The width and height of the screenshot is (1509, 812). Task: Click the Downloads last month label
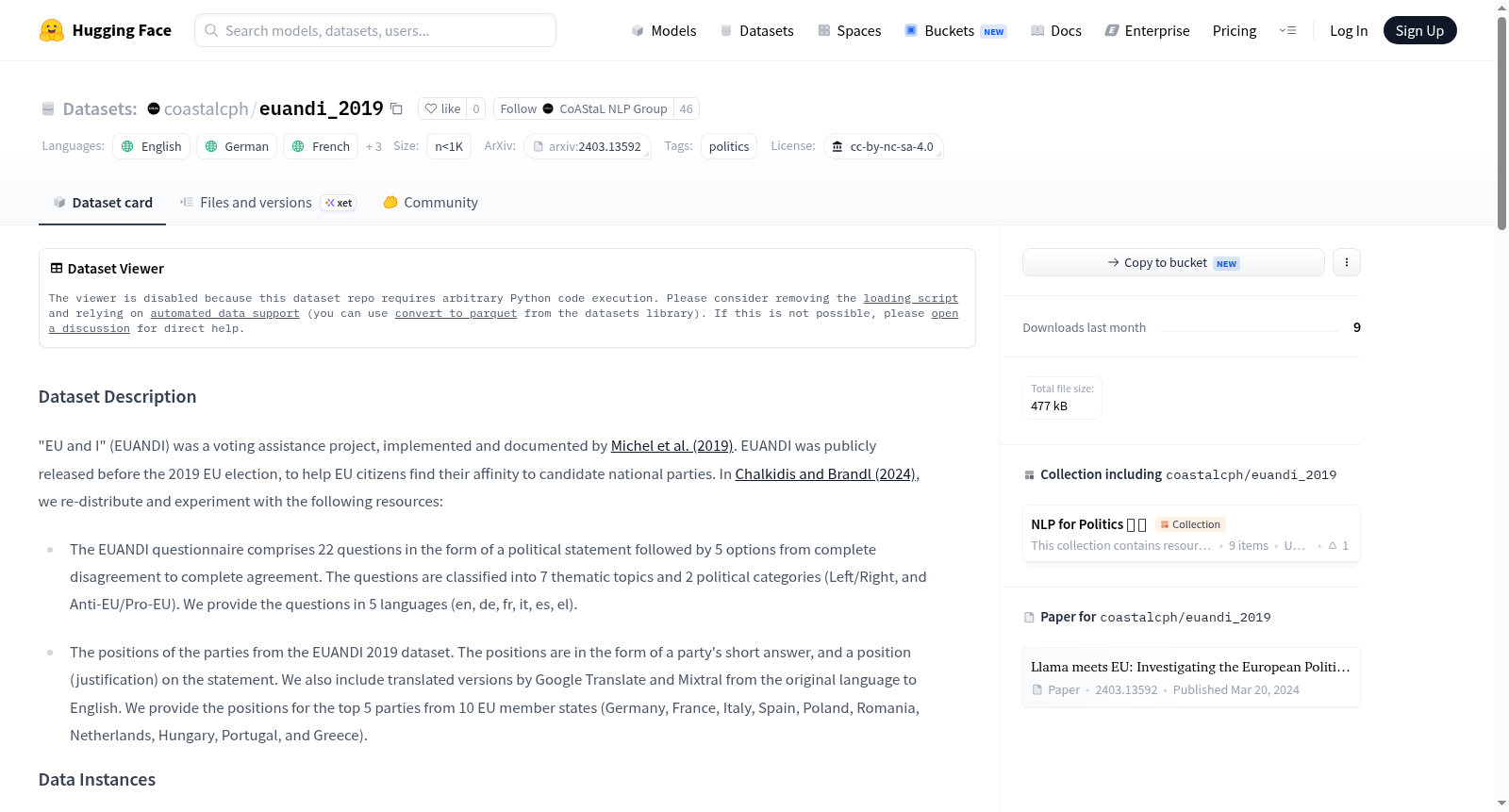[1085, 327]
